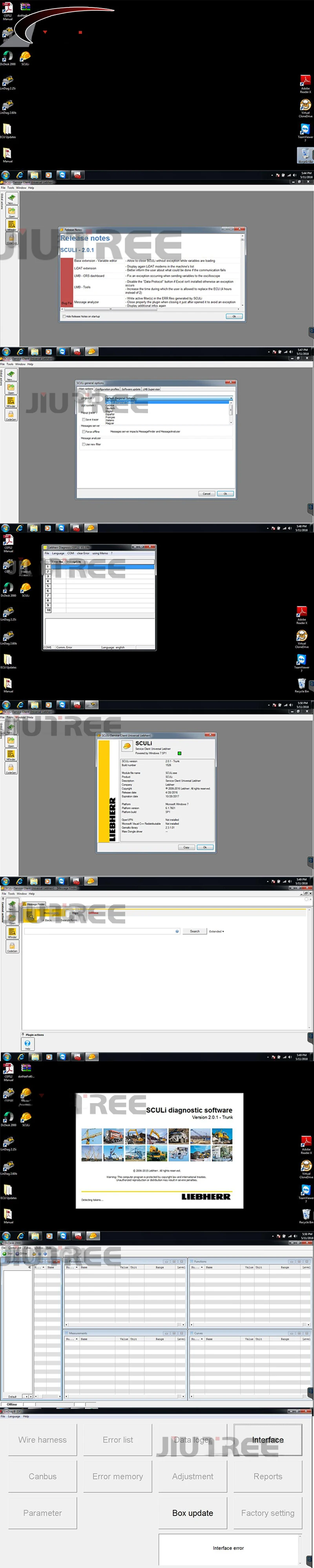Click OK in SCULi general options
The image size is (314, 1568).
tap(225, 494)
